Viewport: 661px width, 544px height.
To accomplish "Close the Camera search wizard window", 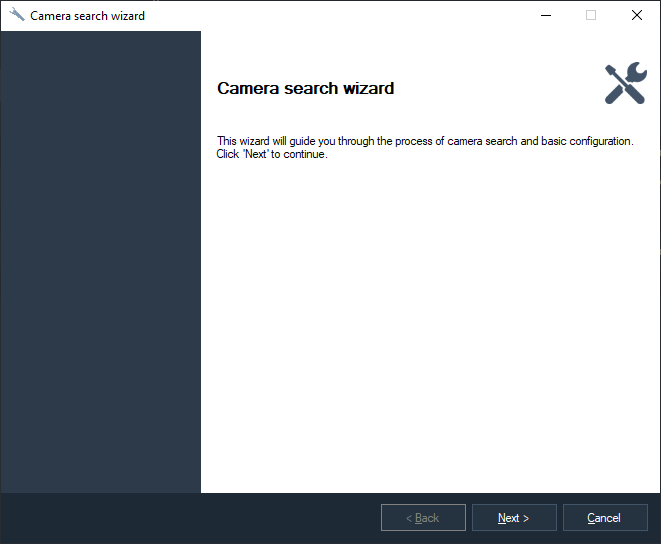I will coord(637,15).
